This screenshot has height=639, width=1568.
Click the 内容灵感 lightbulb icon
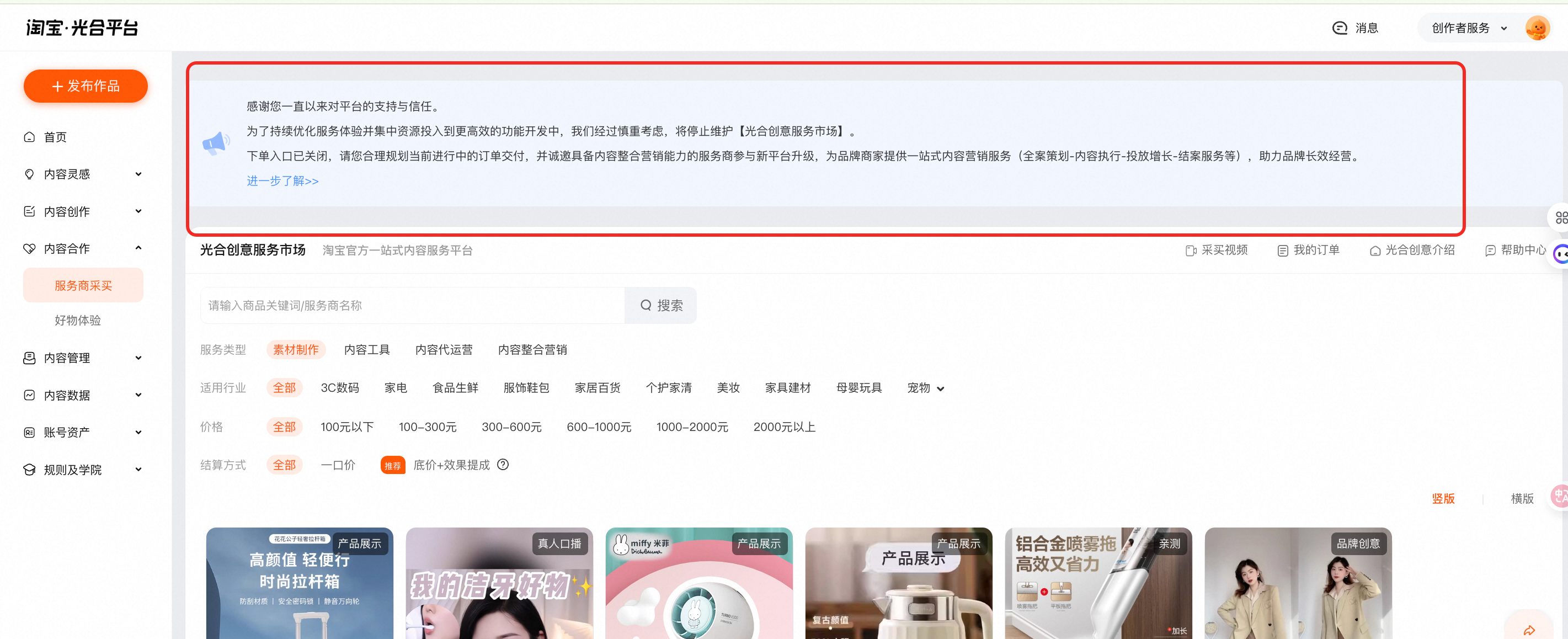coord(29,174)
